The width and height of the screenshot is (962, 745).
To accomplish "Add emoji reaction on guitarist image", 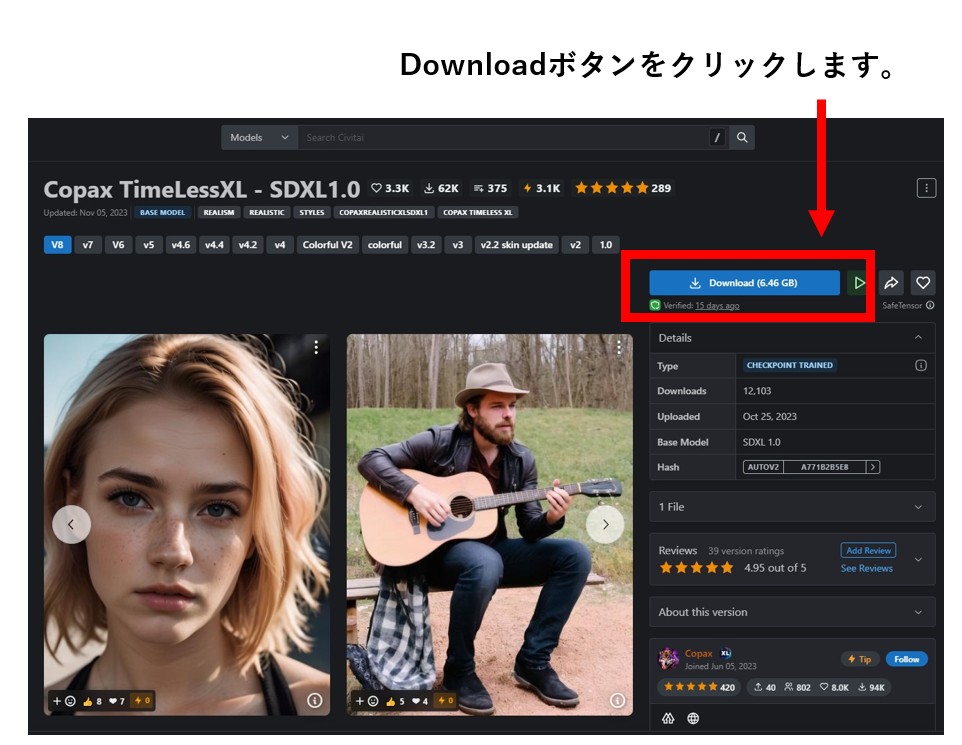I will pos(367,701).
